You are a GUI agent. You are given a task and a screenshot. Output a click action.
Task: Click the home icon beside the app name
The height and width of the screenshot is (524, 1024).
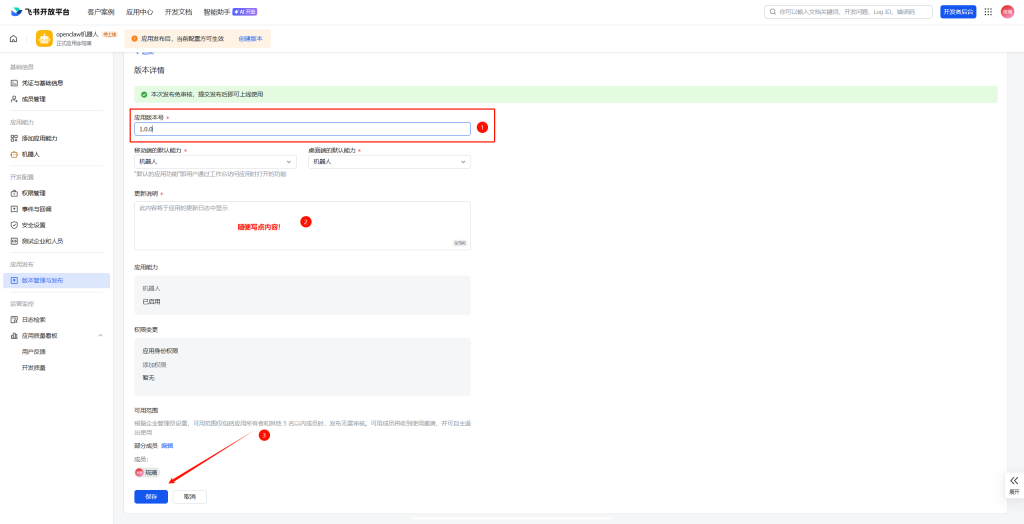tap(14, 38)
